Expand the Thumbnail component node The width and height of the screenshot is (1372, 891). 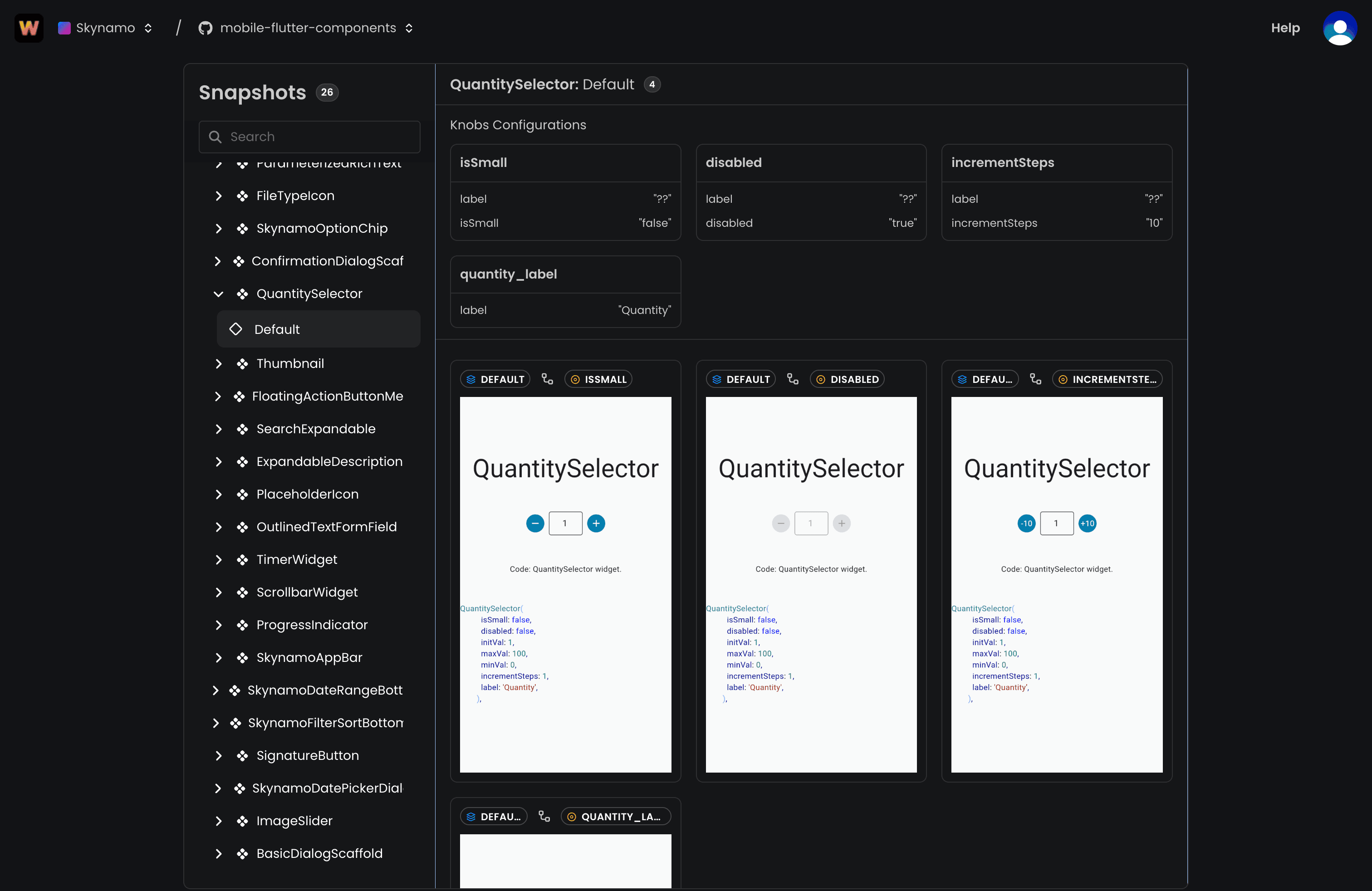218,364
